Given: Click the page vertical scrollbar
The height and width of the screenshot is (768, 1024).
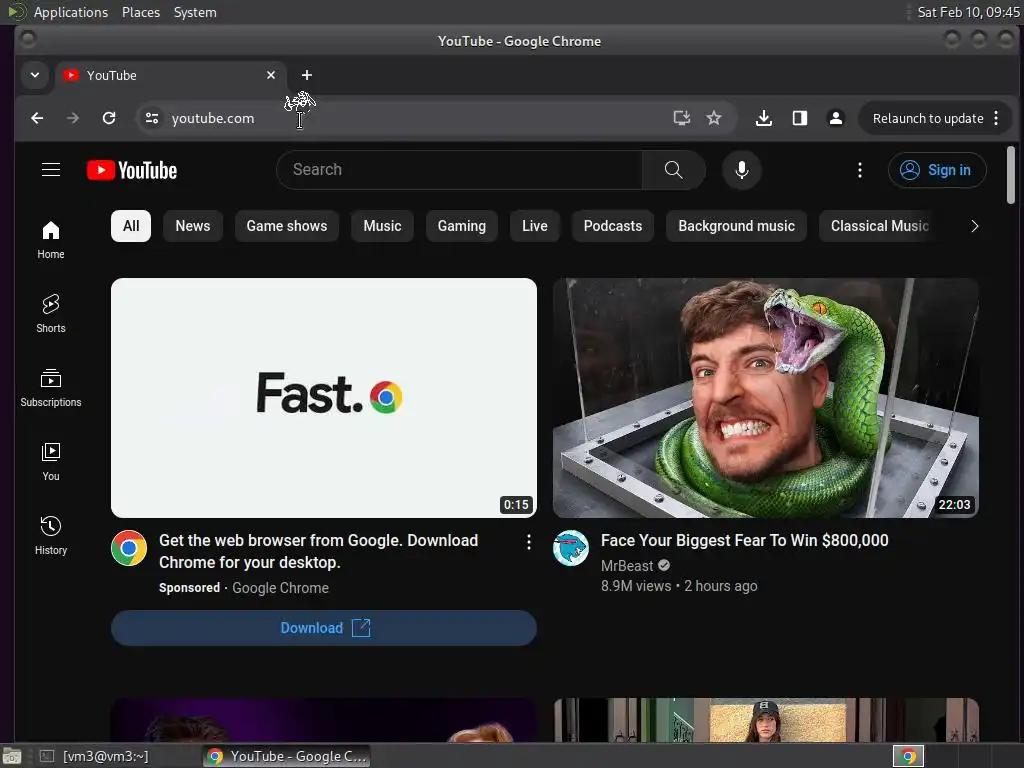Looking at the screenshot, I should tap(1010, 175).
